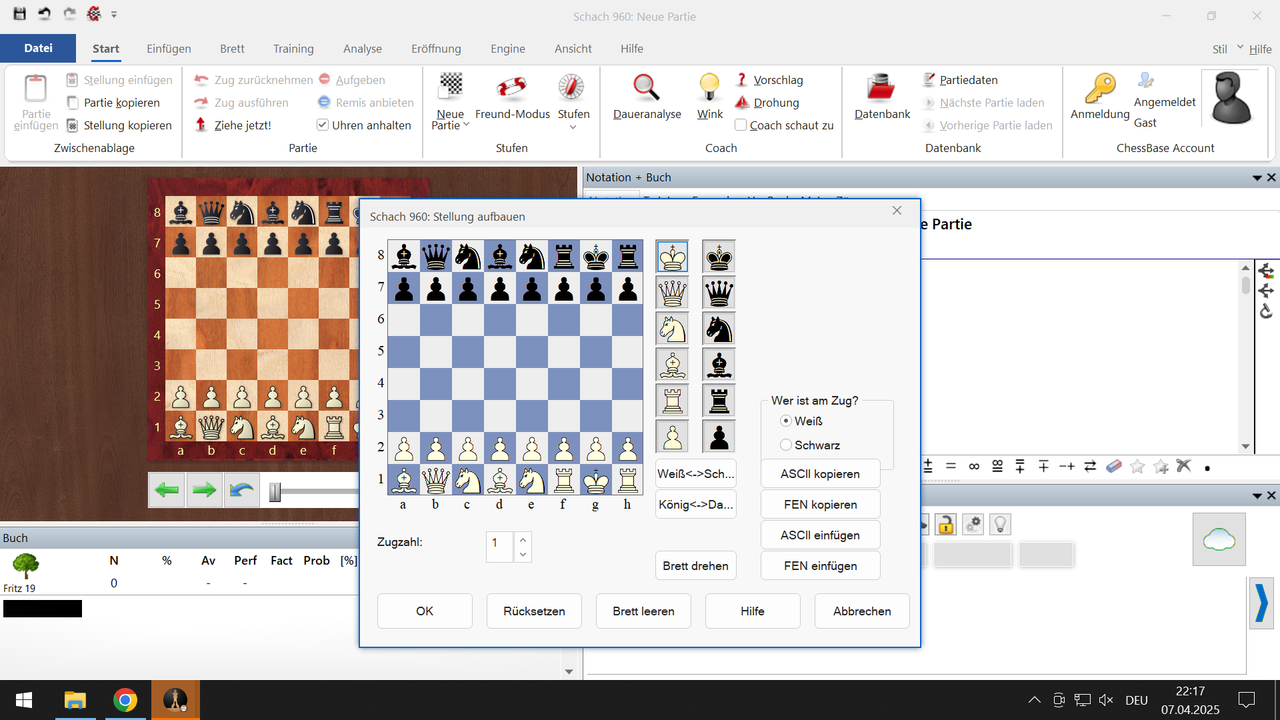Screen dimensions: 1280x720
Task: Open the Training ribbon tab
Action: coord(293,48)
